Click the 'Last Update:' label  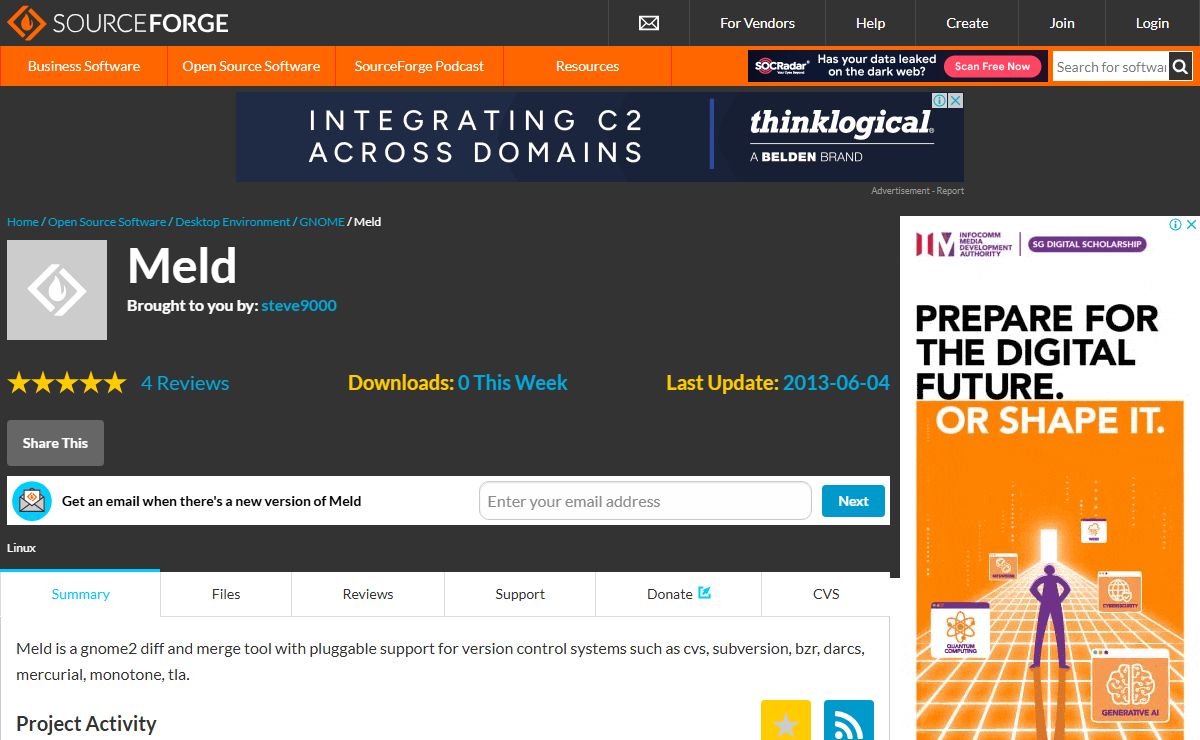(x=722, y=383)
